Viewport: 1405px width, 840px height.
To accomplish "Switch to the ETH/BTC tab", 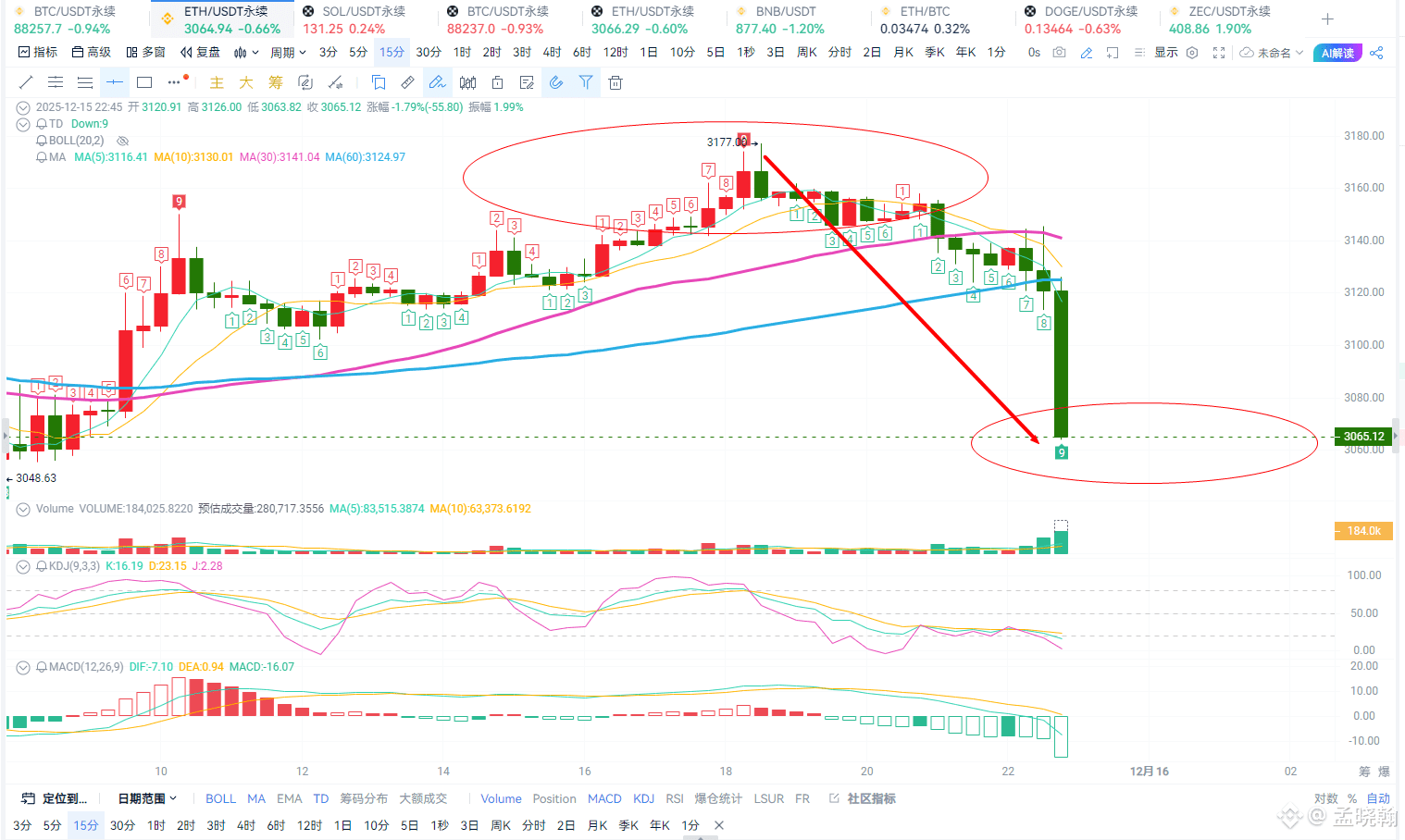I will click(x=942, y=19).
